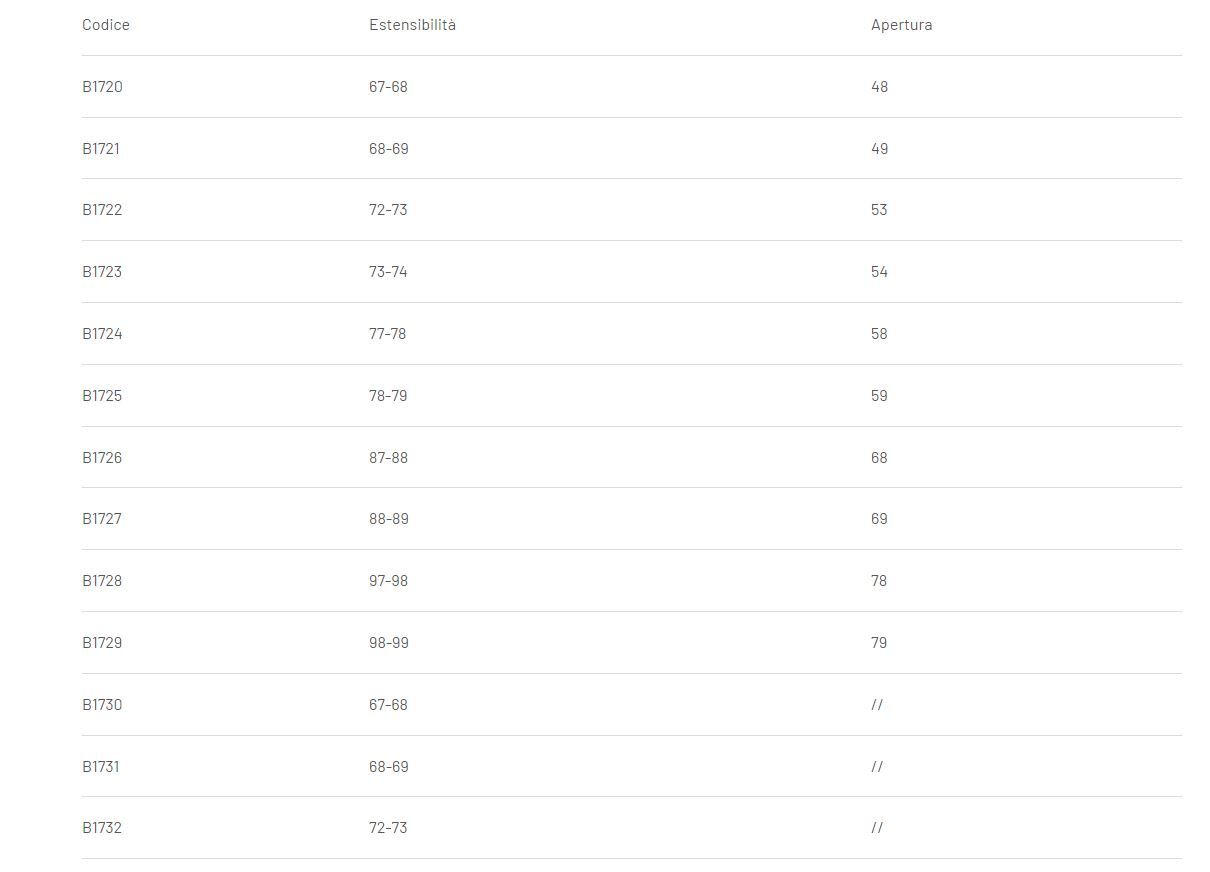Click code B1723
1210x872 pixels.
tap(102, 272)
